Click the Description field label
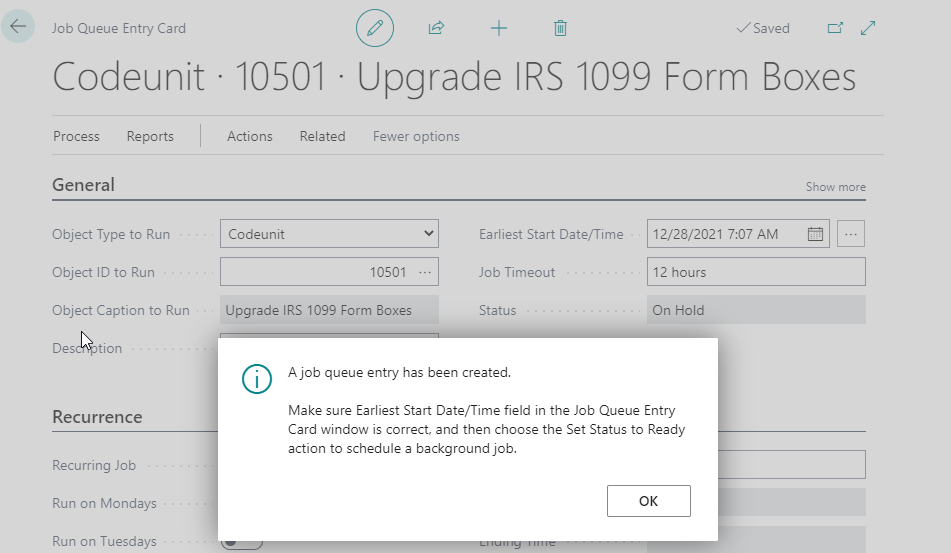Viewport: 951px width, 553px height. 87,348
